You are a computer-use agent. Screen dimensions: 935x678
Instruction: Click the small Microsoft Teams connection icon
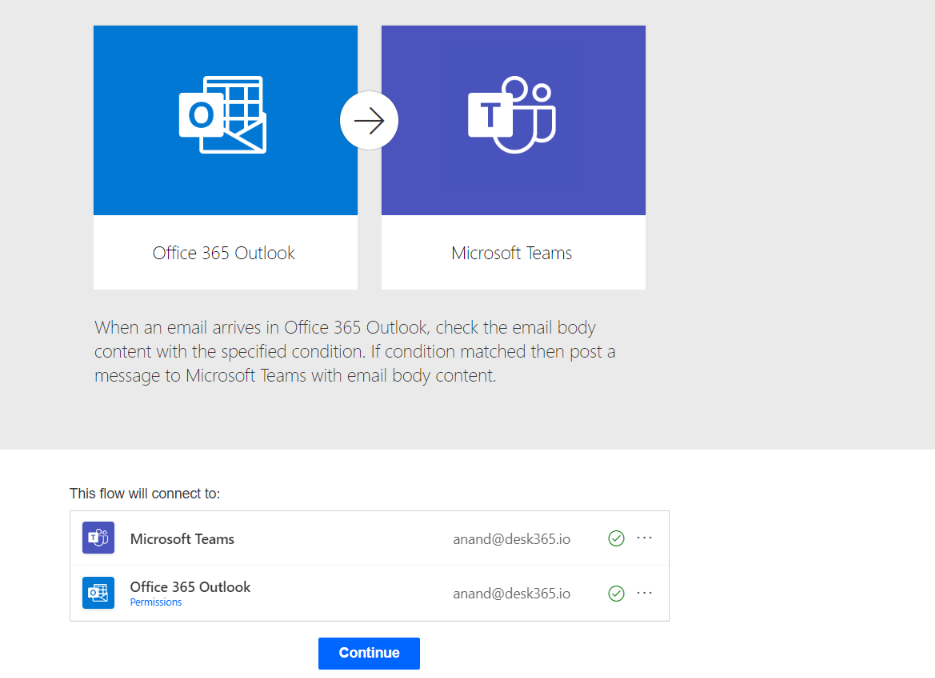tap(98, 538)
